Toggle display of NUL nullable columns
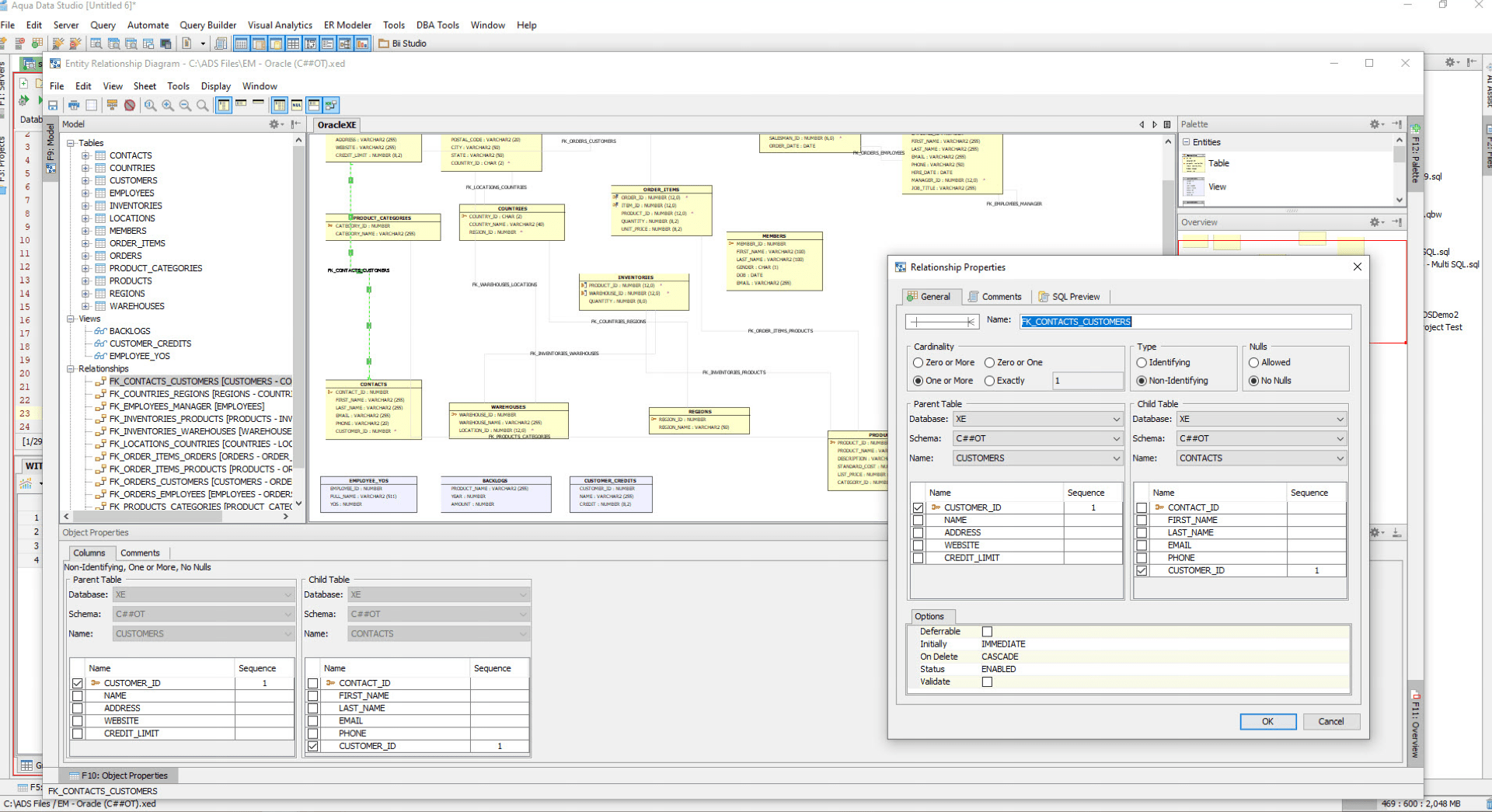 (296, 105)
